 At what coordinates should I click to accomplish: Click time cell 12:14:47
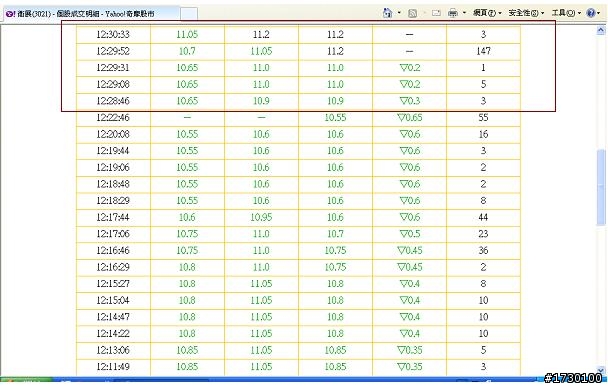pos(113,317)
